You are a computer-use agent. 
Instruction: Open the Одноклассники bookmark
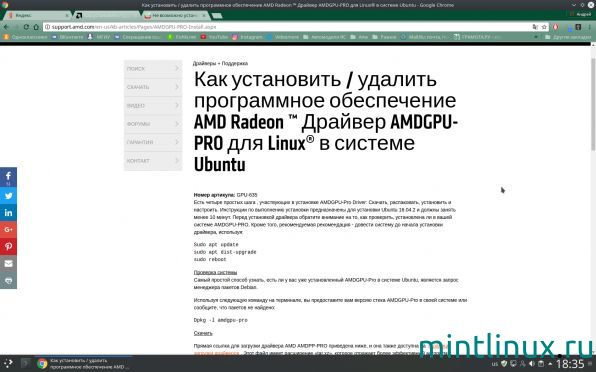tap(25, 37)
